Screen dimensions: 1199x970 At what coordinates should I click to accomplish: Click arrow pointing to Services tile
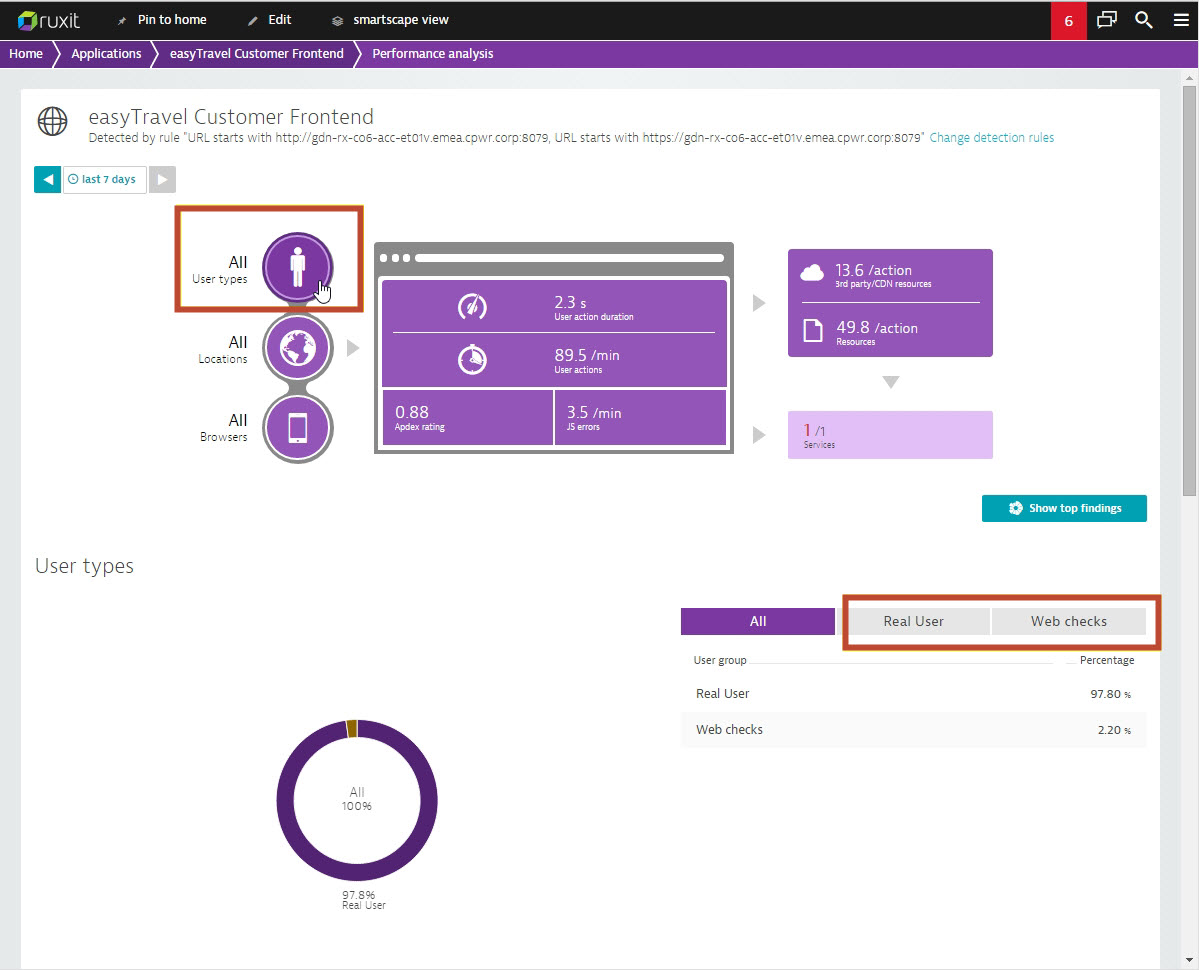point(759,435)
